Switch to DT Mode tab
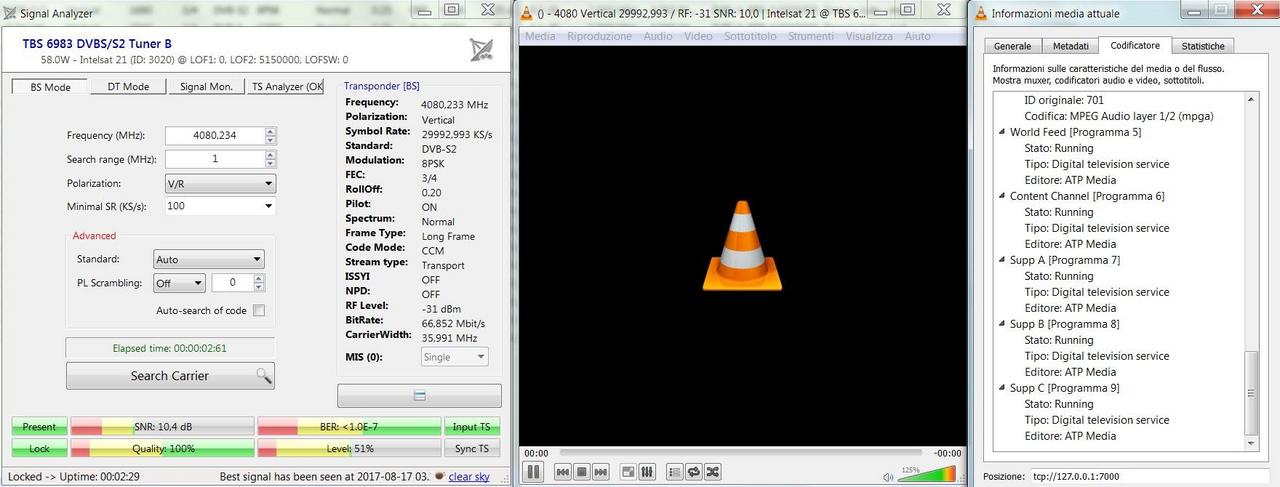Viewport: 1280px width, 487px height. [128, 87]
